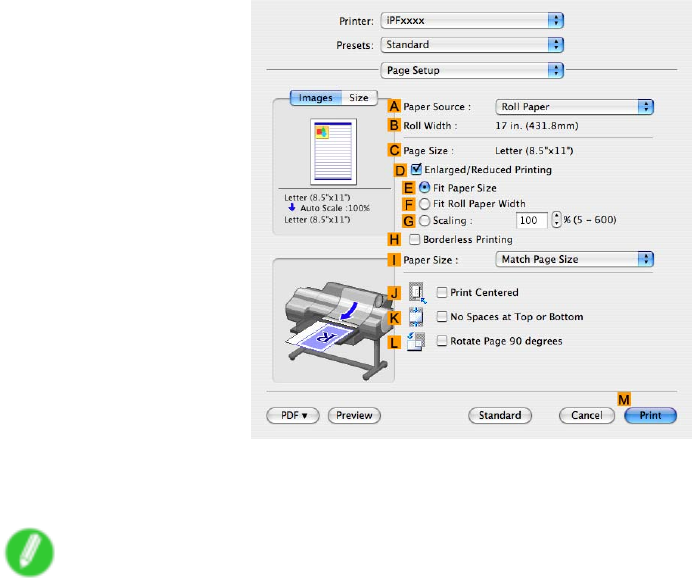Select Fit Paper Size option
692x580 pixels.
pos(424,188)
